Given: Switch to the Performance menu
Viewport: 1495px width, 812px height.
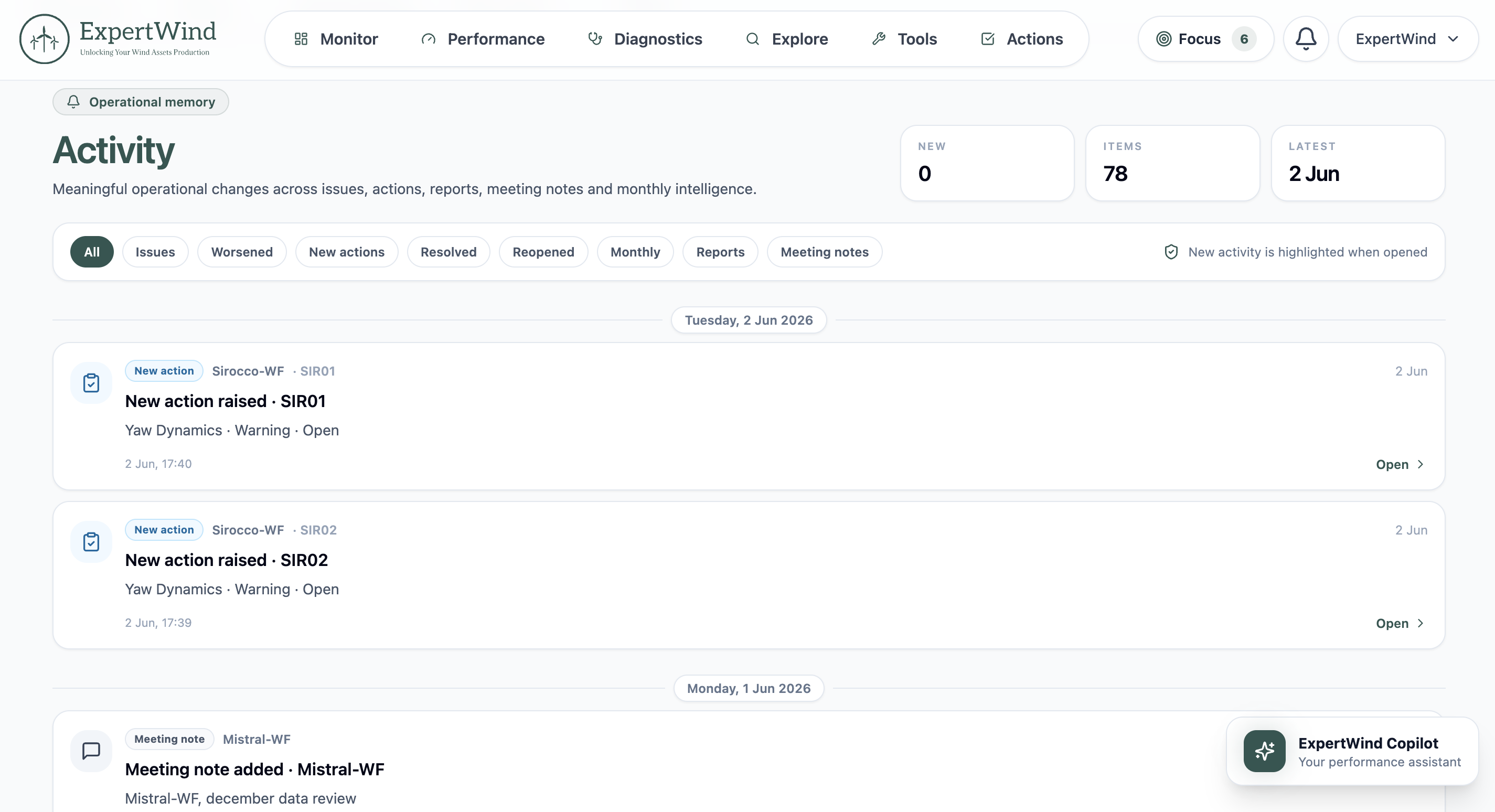Looking at the screenshot, I should (x=483, y=39).
